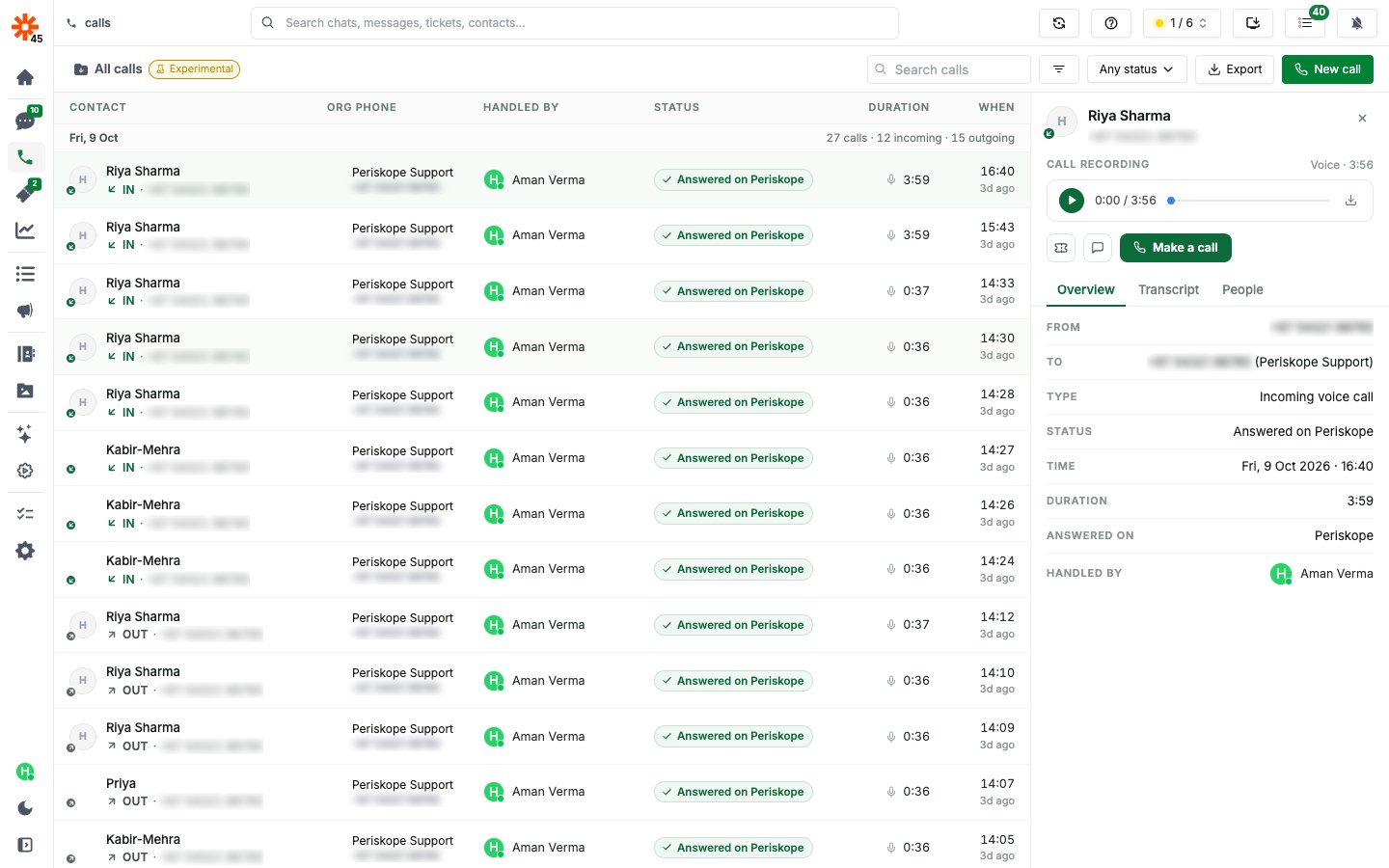
Task: Close the Riya Sharma call details panel
Action: pos(1362,119)
